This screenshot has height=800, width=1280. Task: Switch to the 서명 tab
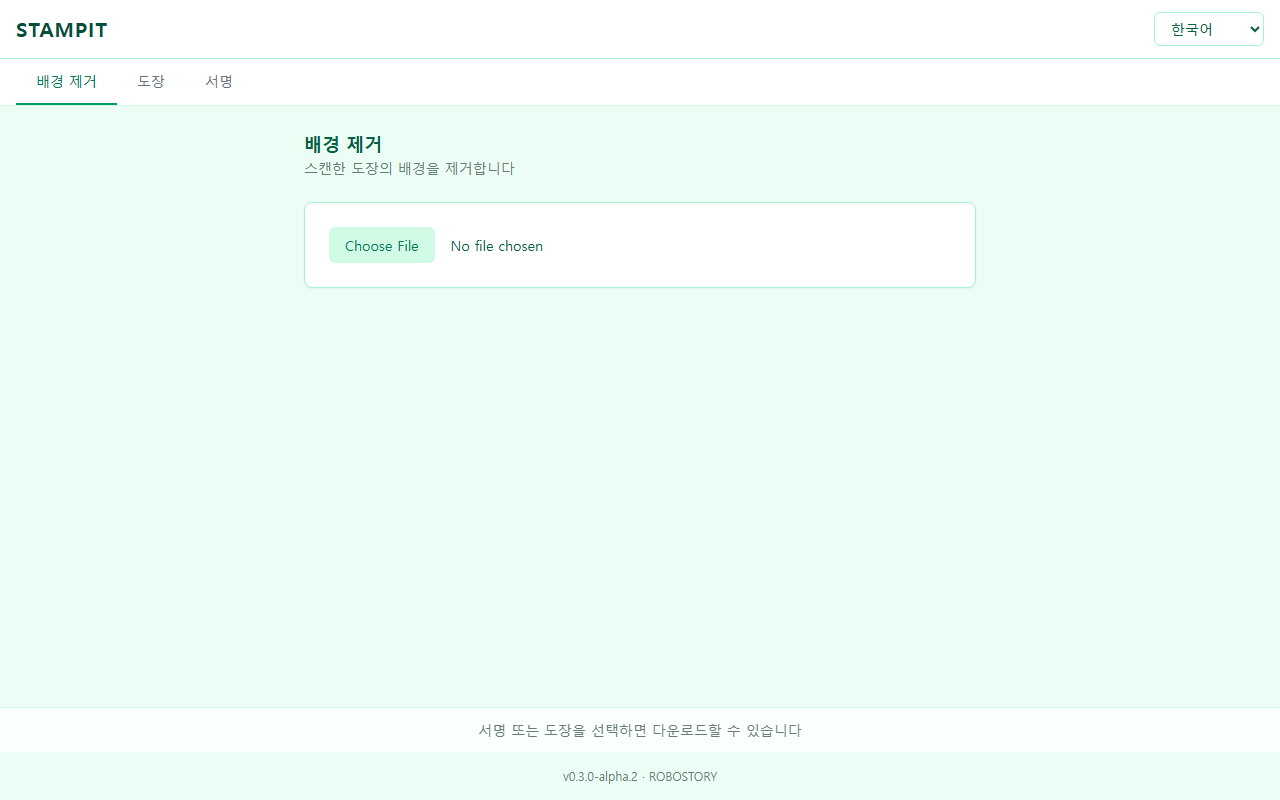(x=219, y=82)
